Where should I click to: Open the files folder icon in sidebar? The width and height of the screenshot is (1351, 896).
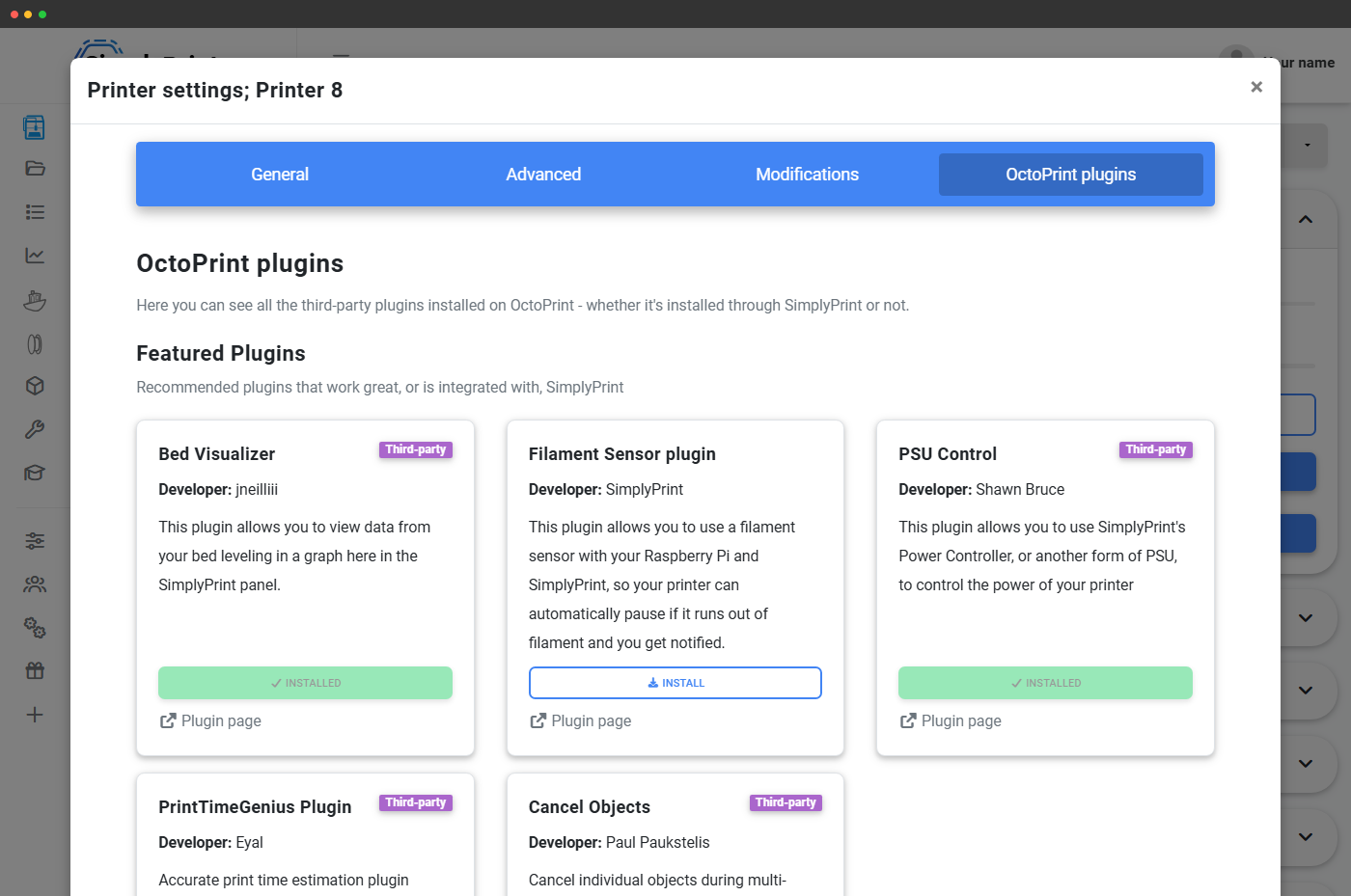click(35, 169)
